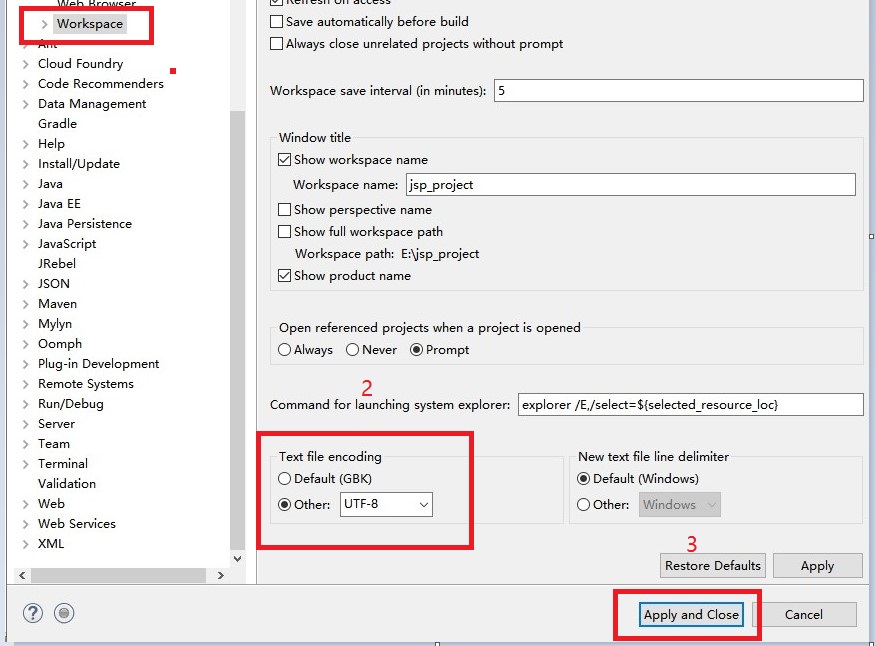
Task: Expand the Data Management node
Action: 26,104
